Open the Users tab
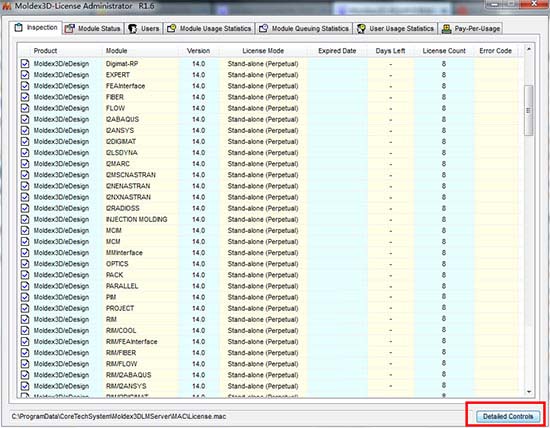 click(144, 28)
